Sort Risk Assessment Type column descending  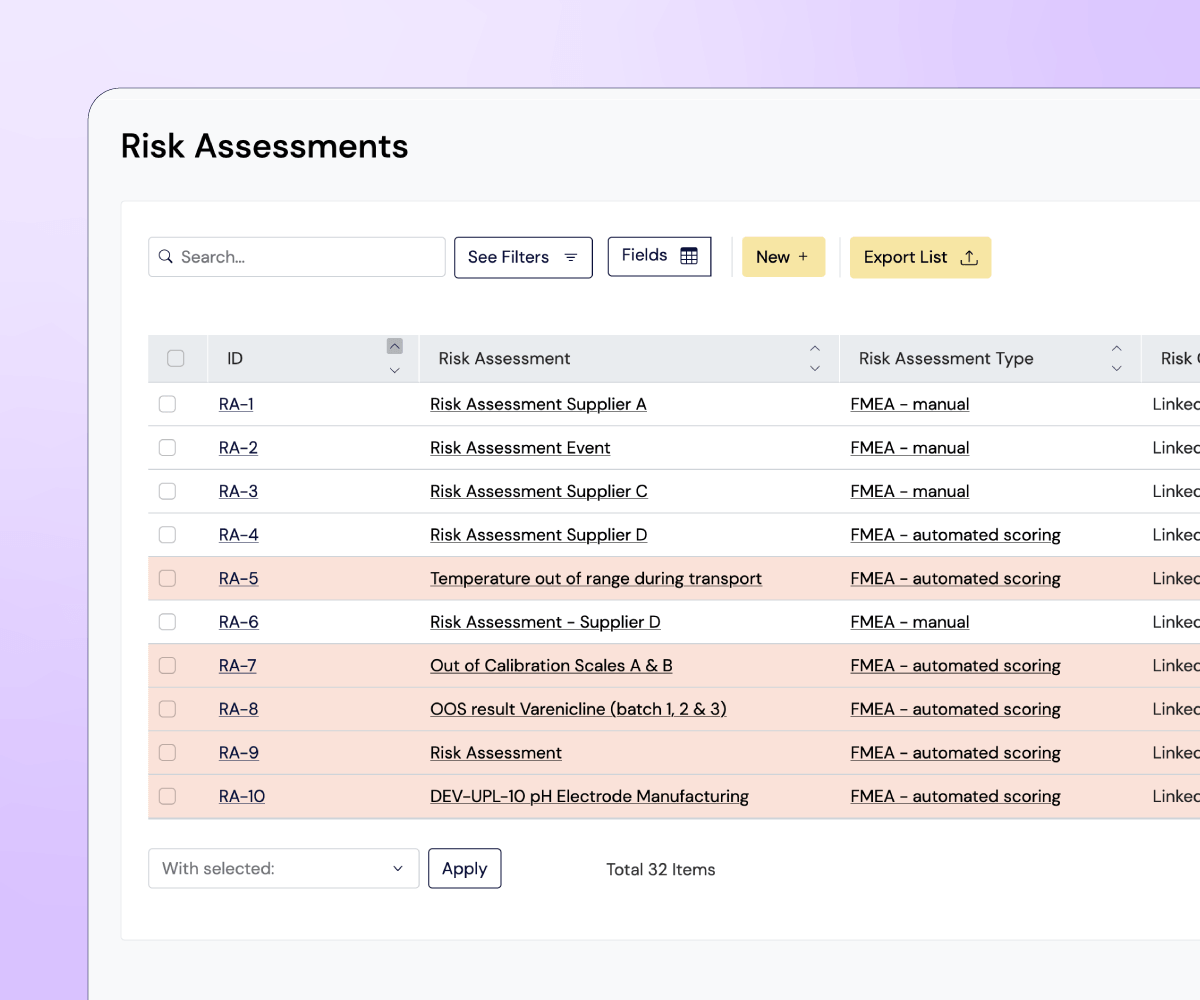[x=1117, y=369]
